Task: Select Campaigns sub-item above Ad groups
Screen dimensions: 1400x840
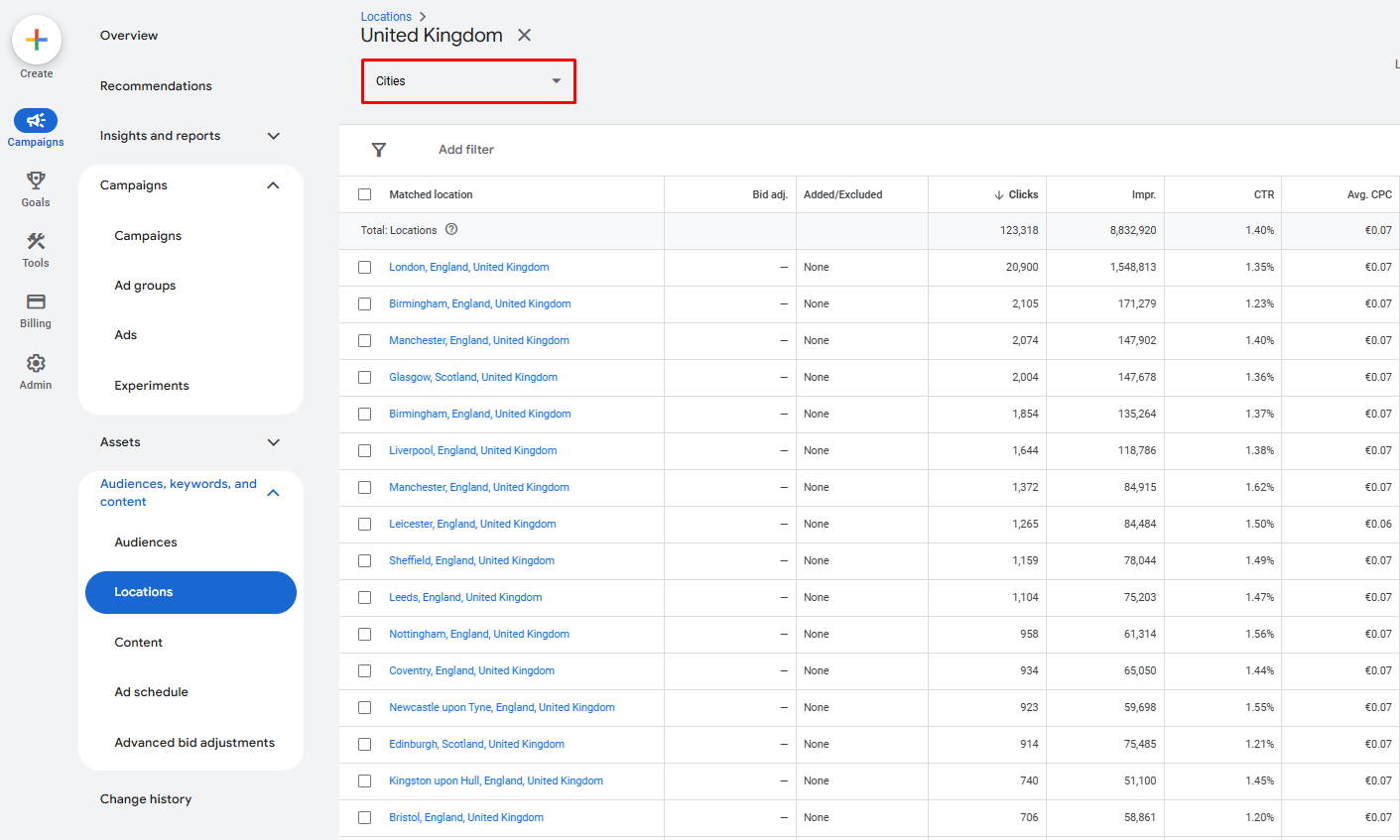Action: 148,236
